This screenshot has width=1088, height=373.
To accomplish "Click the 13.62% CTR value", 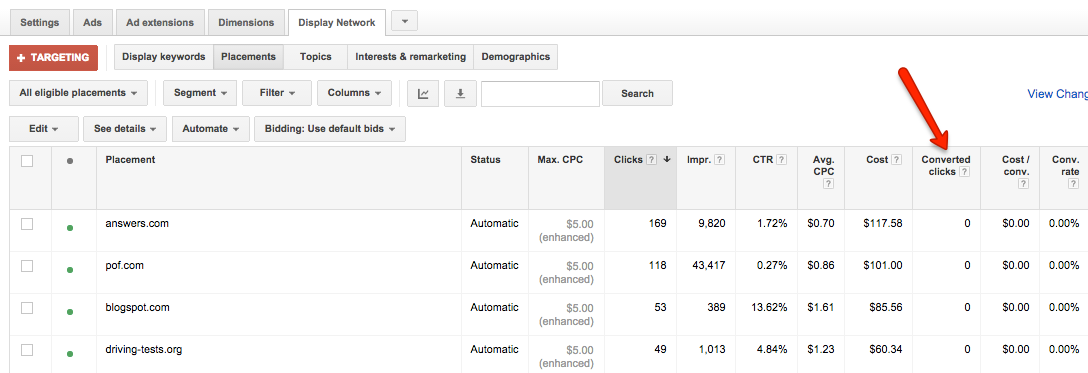I will pos(769,307).
